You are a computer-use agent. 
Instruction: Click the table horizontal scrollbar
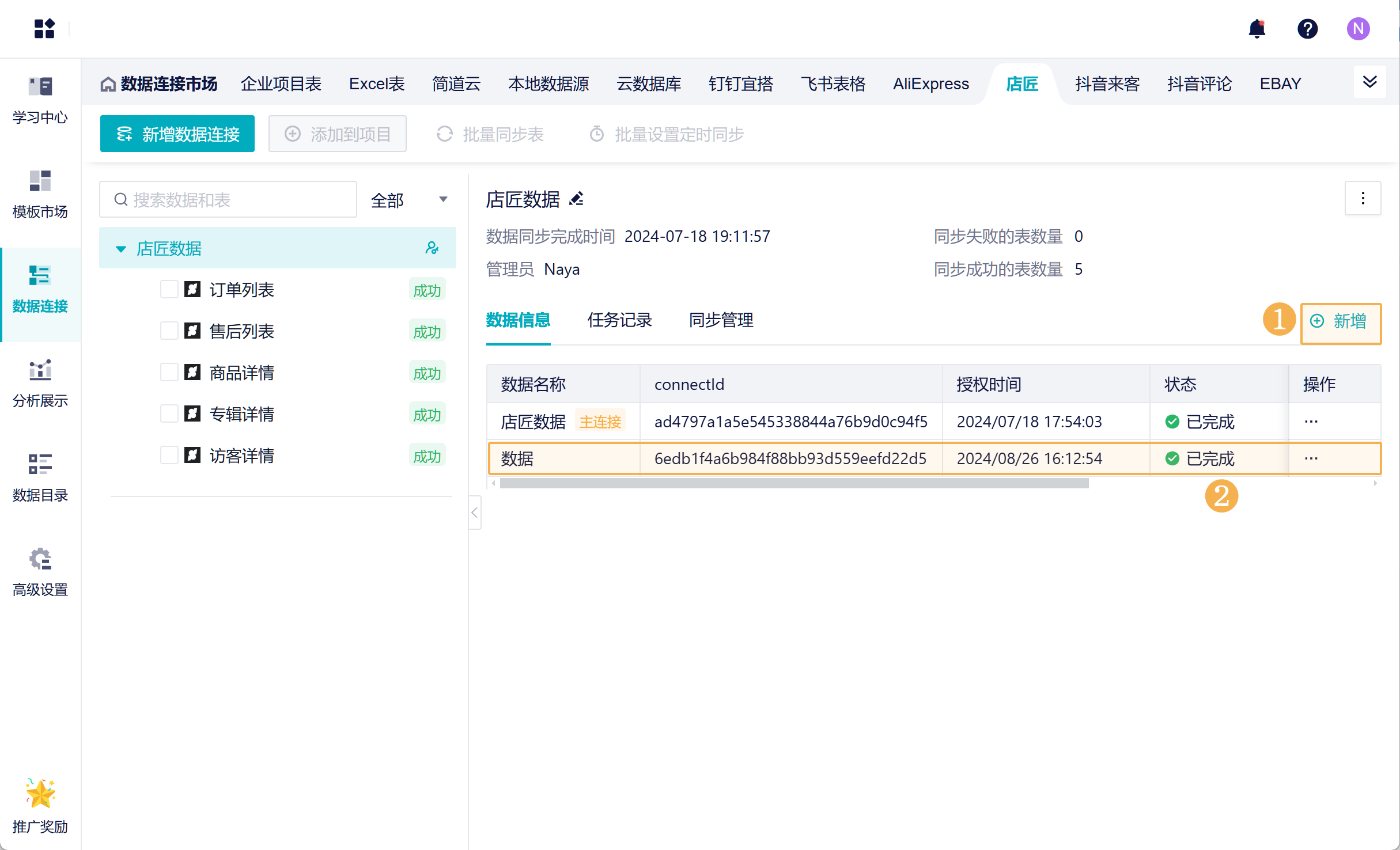(794, 483)
